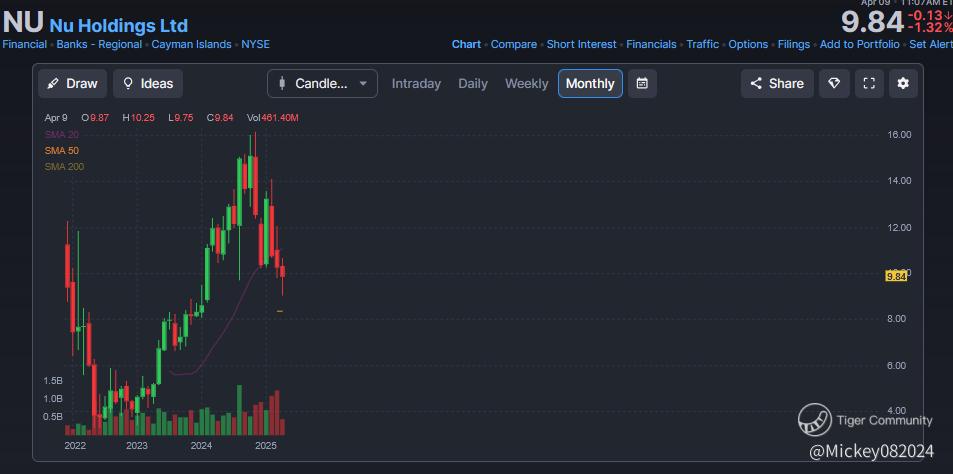Viewport: 953px width, 474px height.
Task: Click the 2025 label on time axis
Action: click(266, 445)
